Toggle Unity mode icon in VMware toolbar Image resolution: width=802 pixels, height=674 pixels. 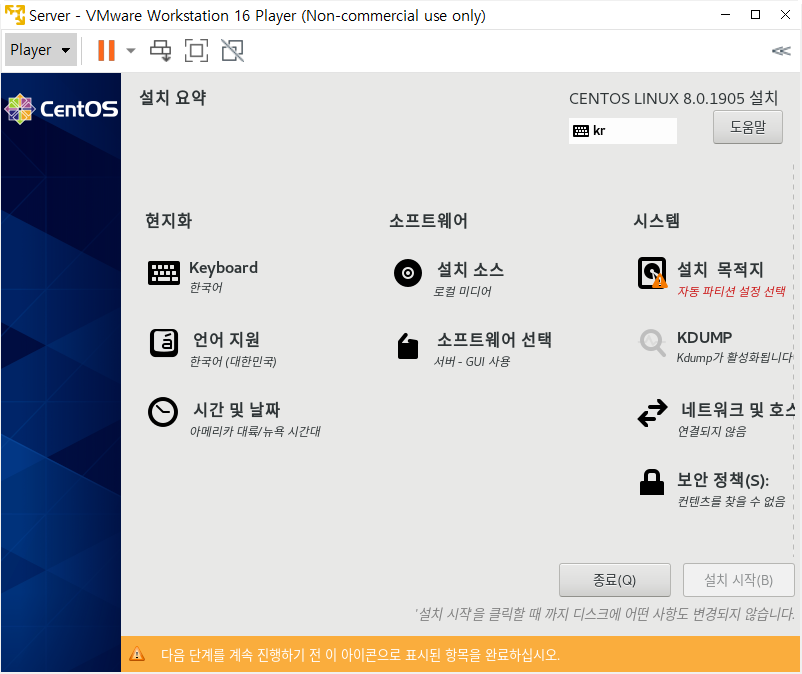(x=232, y=51)
